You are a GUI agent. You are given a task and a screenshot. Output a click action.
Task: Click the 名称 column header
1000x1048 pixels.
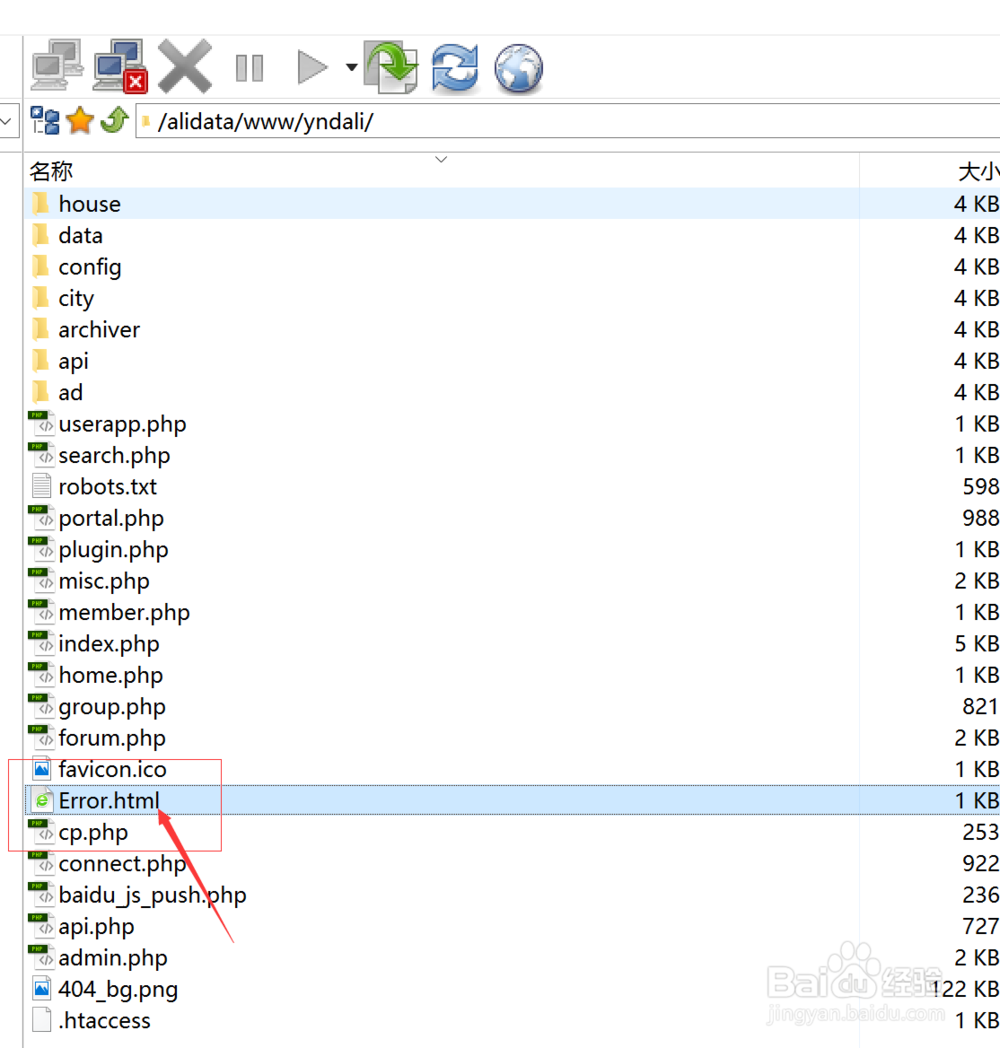pos(51,171)
